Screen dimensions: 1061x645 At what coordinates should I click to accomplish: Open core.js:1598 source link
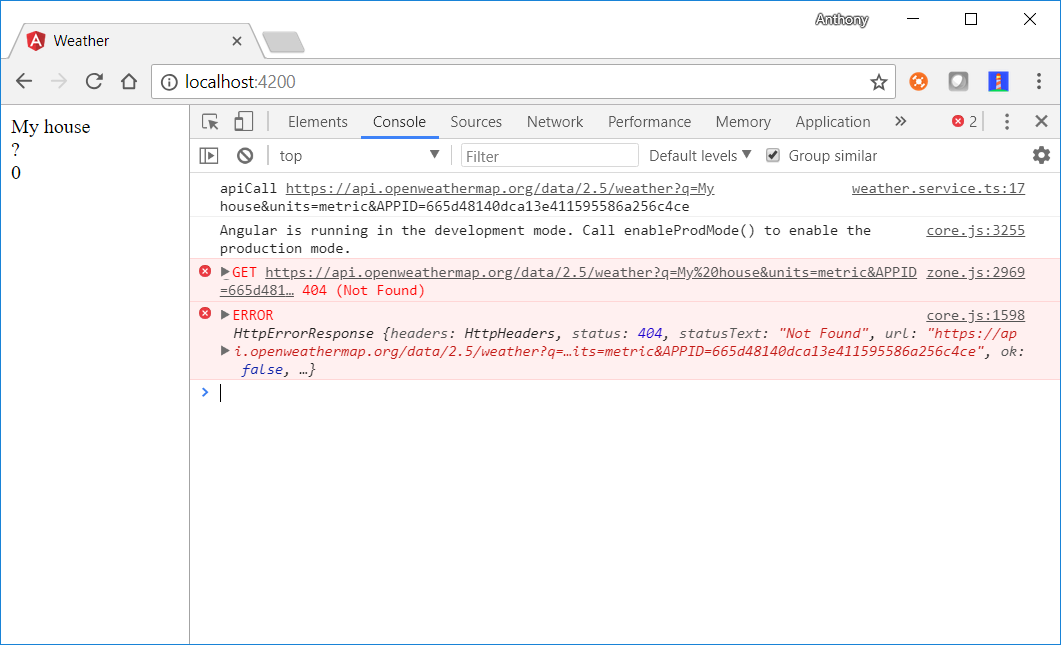click(x=975, y=315)
